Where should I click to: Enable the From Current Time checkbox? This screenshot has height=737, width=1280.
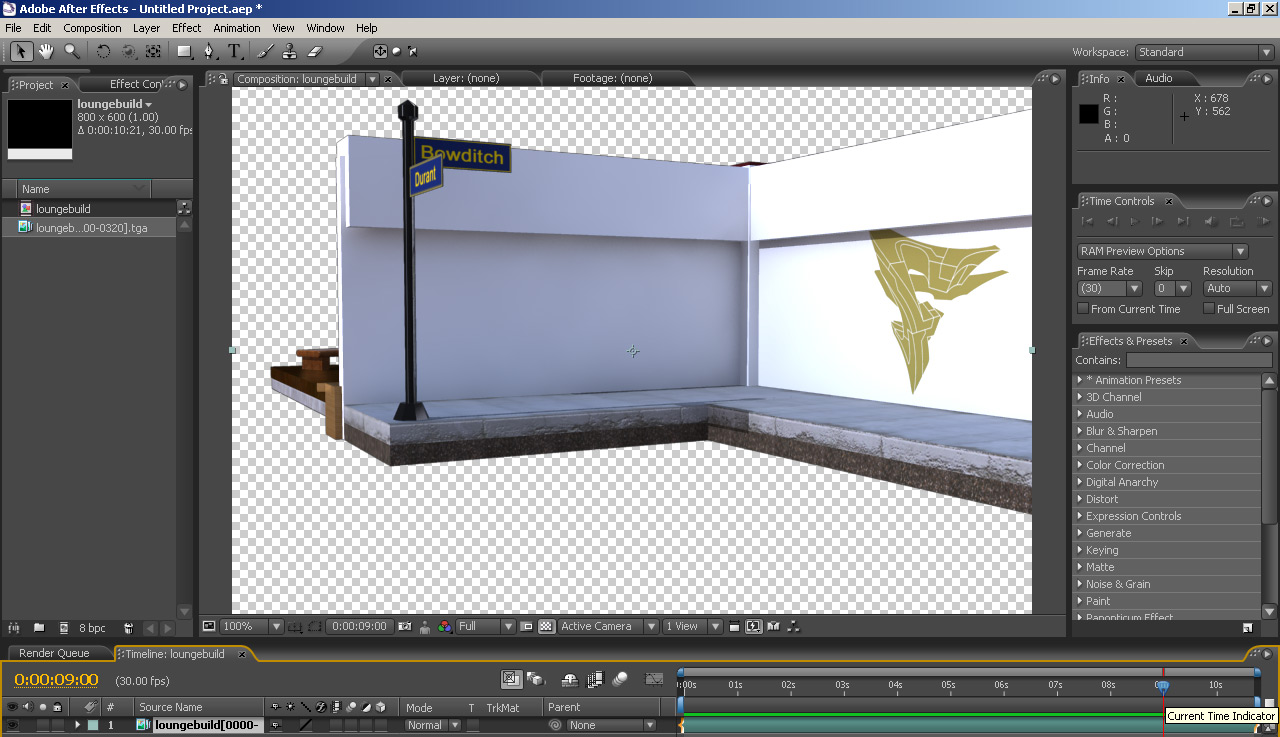point(1083,309)
